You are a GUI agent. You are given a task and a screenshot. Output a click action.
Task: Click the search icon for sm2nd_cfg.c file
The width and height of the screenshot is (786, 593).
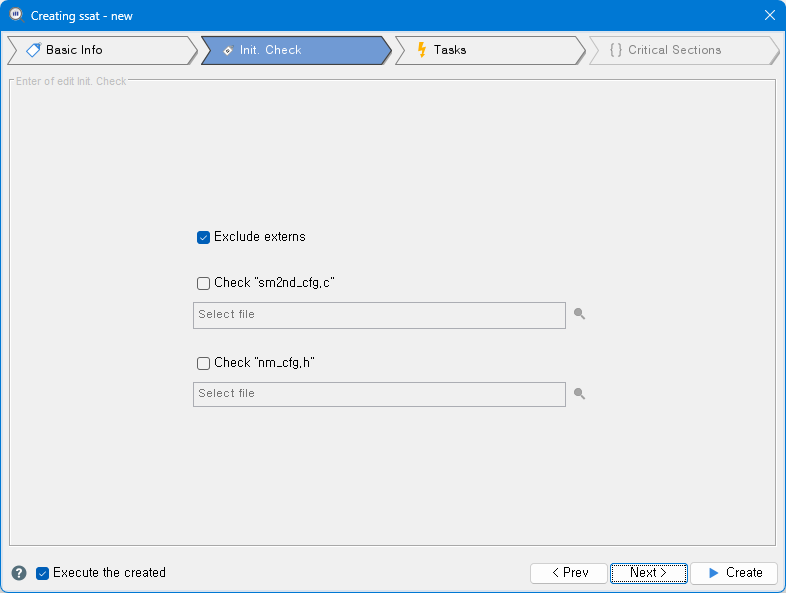tap(579, 314)
